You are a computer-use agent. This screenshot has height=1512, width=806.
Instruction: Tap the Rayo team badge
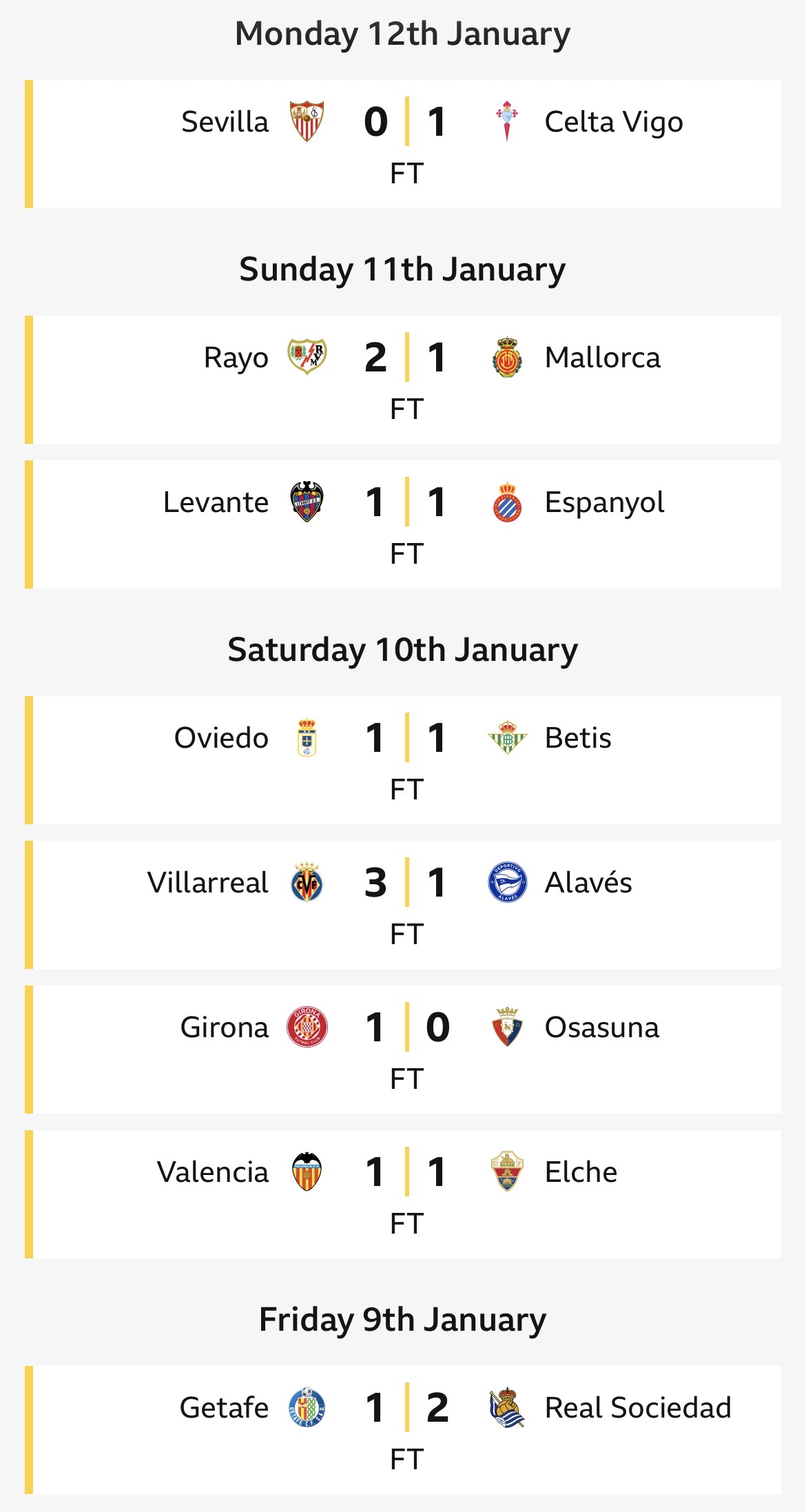307,357
